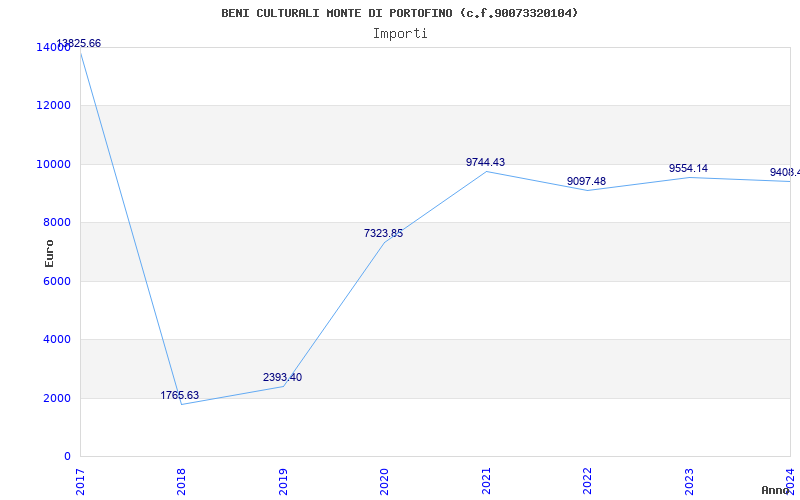Select the 2393.40 data point label
Viewport: 800px width, 500px height.
[x=282, y=378]
